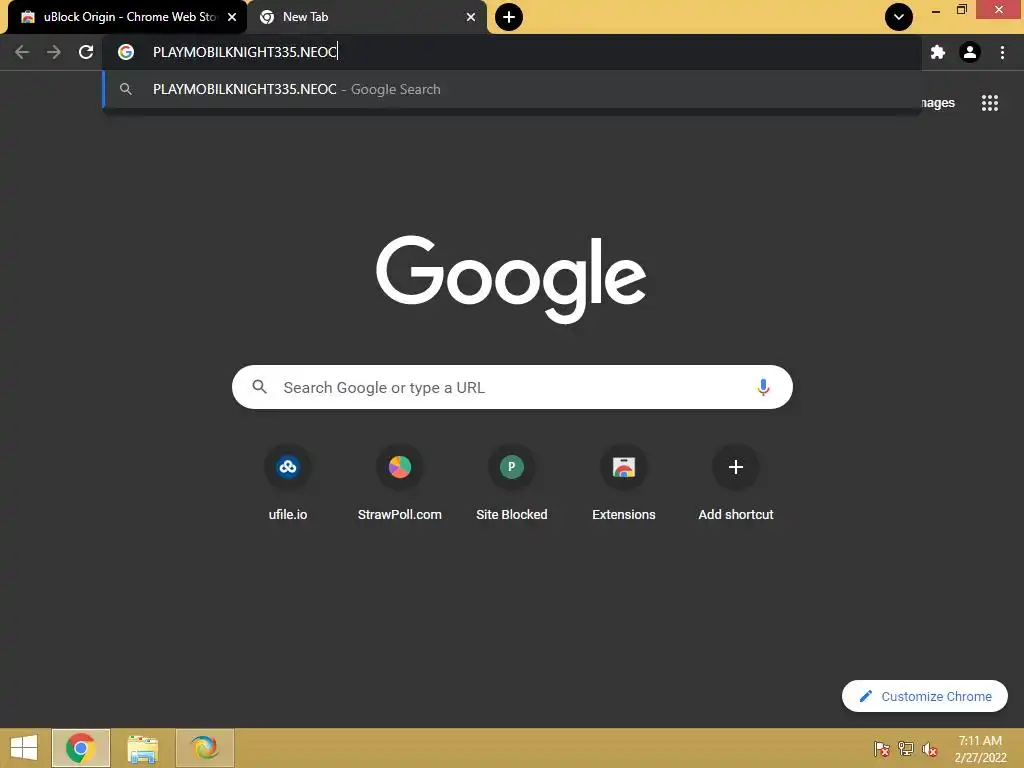Click the magnifier icon in the Google search box

[259, 387]
